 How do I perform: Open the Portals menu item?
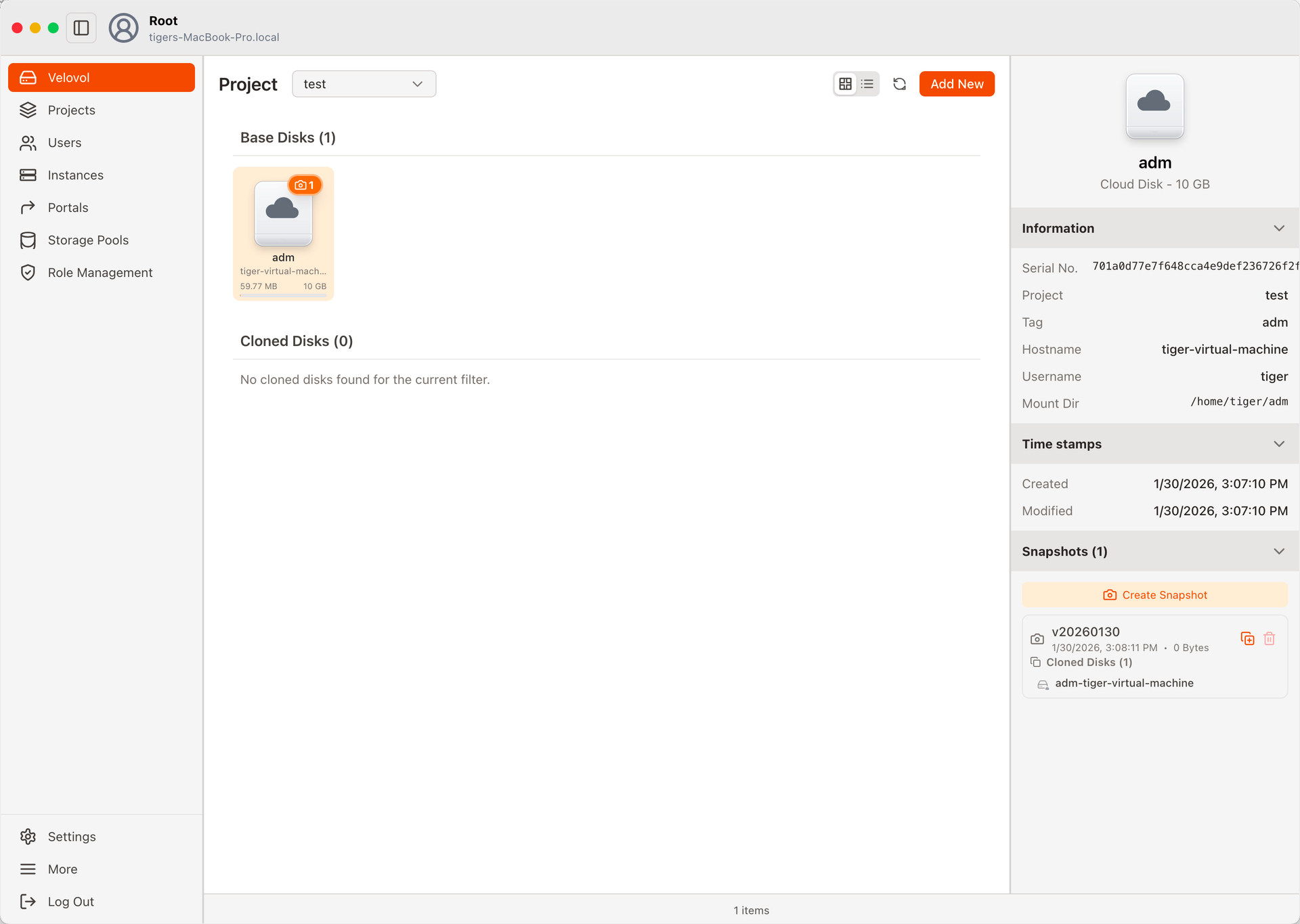68,208
